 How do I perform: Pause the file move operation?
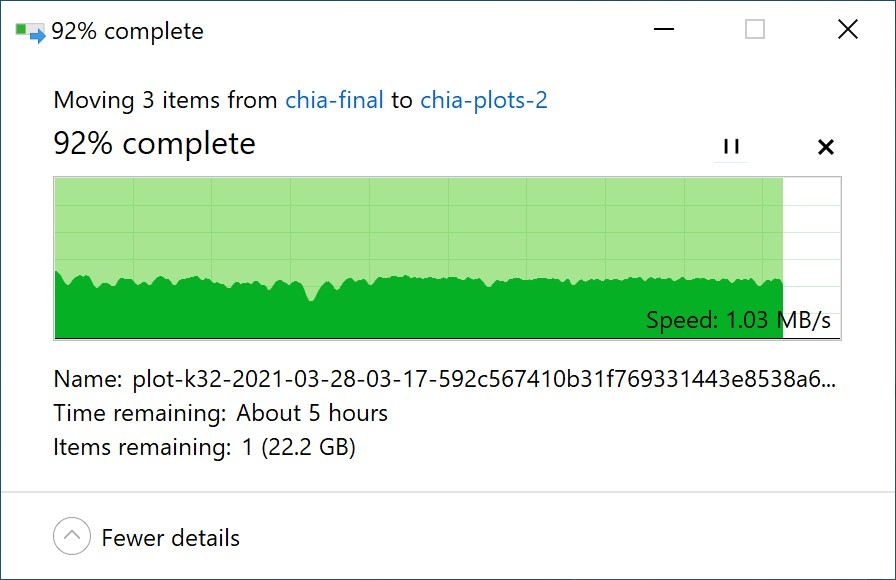pos(731,147)
